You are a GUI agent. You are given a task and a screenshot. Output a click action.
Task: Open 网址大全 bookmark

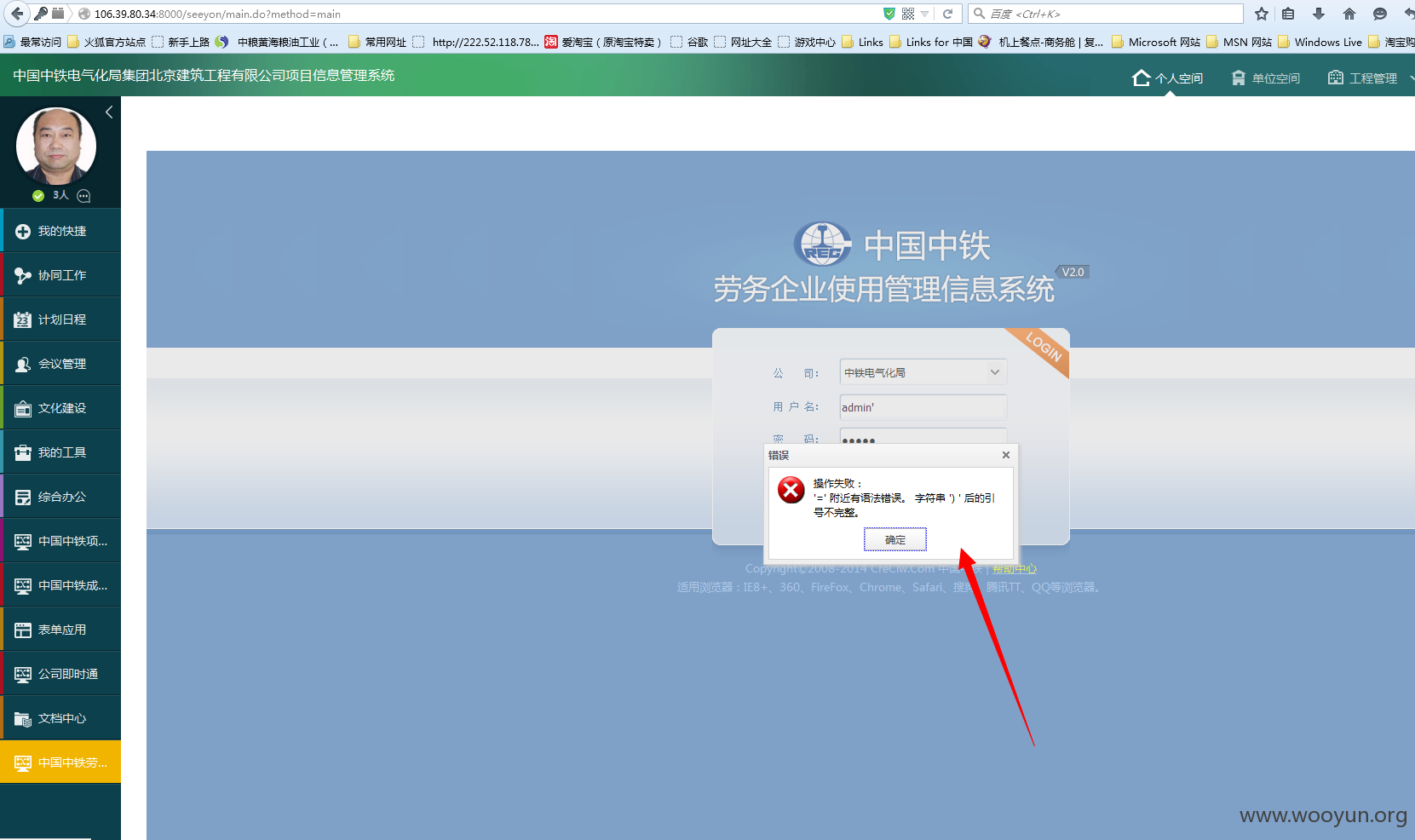pyautogui.click(x=743, y=42)
